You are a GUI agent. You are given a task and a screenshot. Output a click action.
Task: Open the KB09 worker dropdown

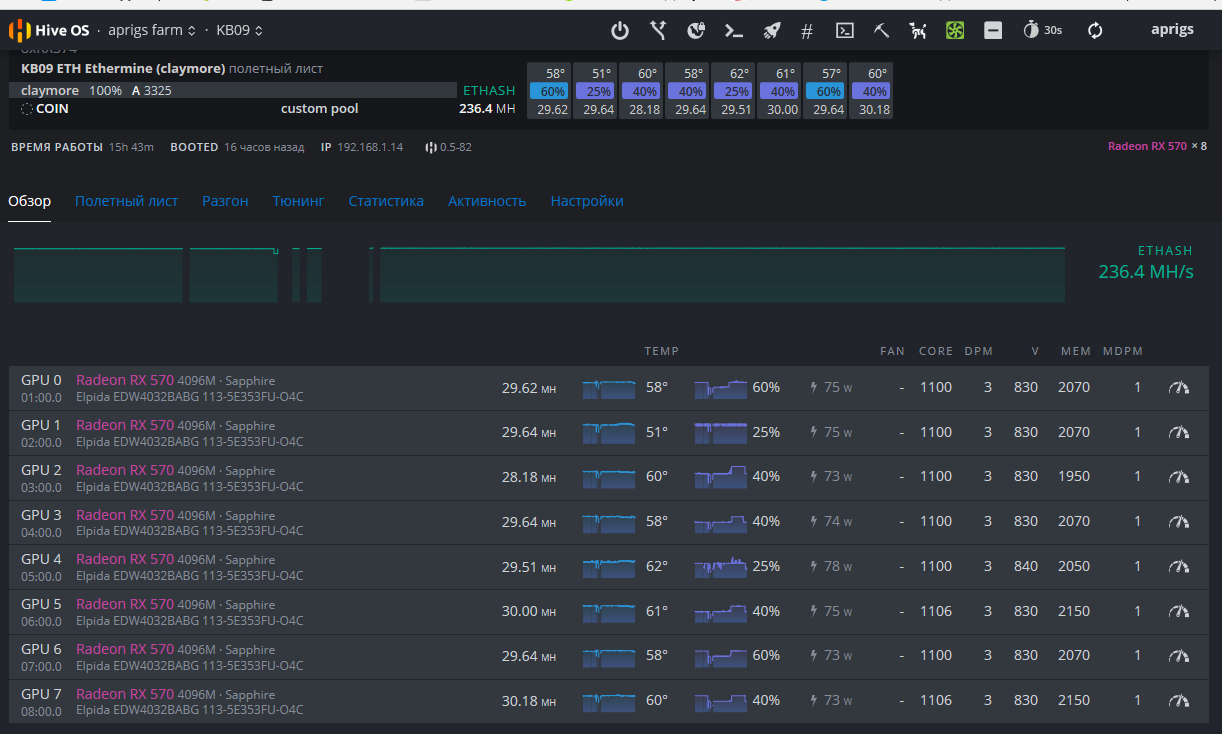[240, 30]
